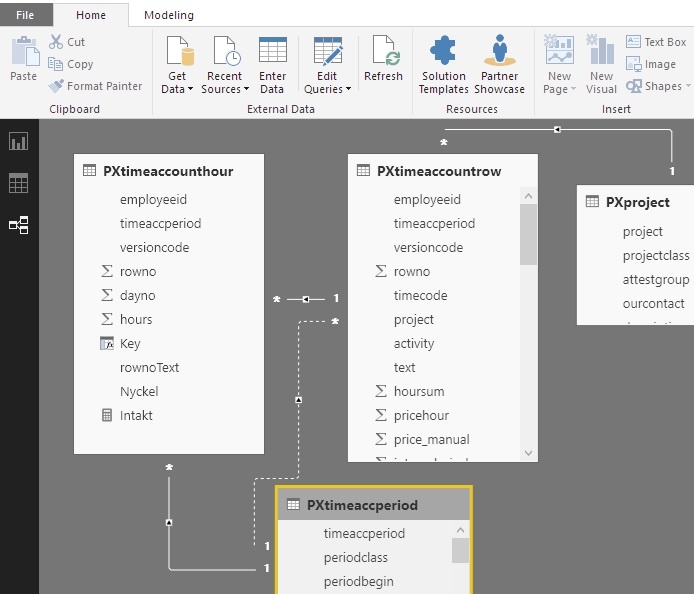Open the Enter Data table icon
This screenshot has height=594, width=694.
(x=273, y=50)
